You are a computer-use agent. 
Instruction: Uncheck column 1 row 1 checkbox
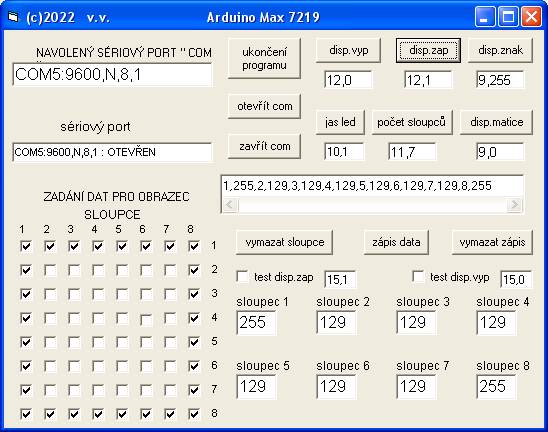click(26, 246)
